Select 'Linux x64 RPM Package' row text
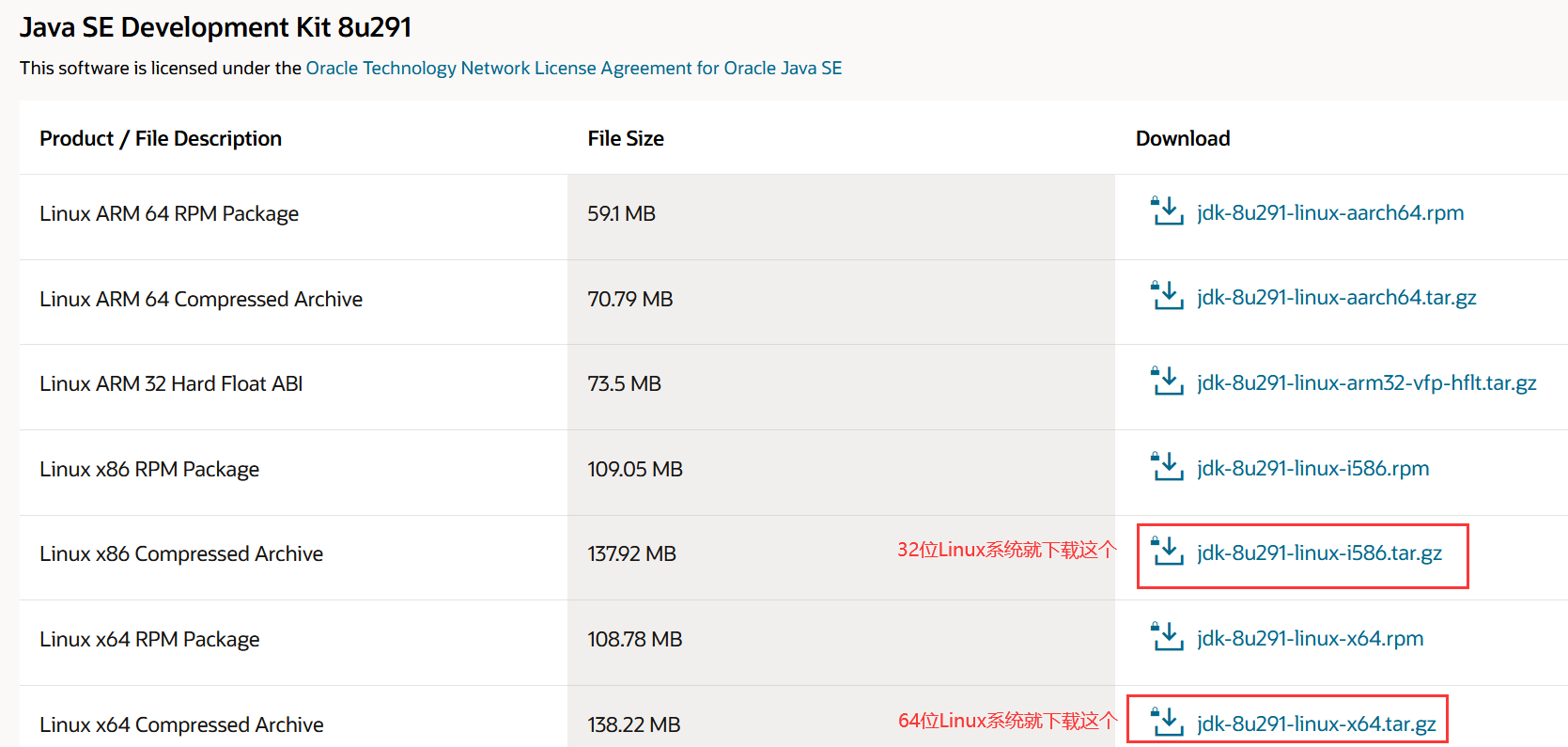Viewport: 1568px width, 747px height. (x=149, y=639)
